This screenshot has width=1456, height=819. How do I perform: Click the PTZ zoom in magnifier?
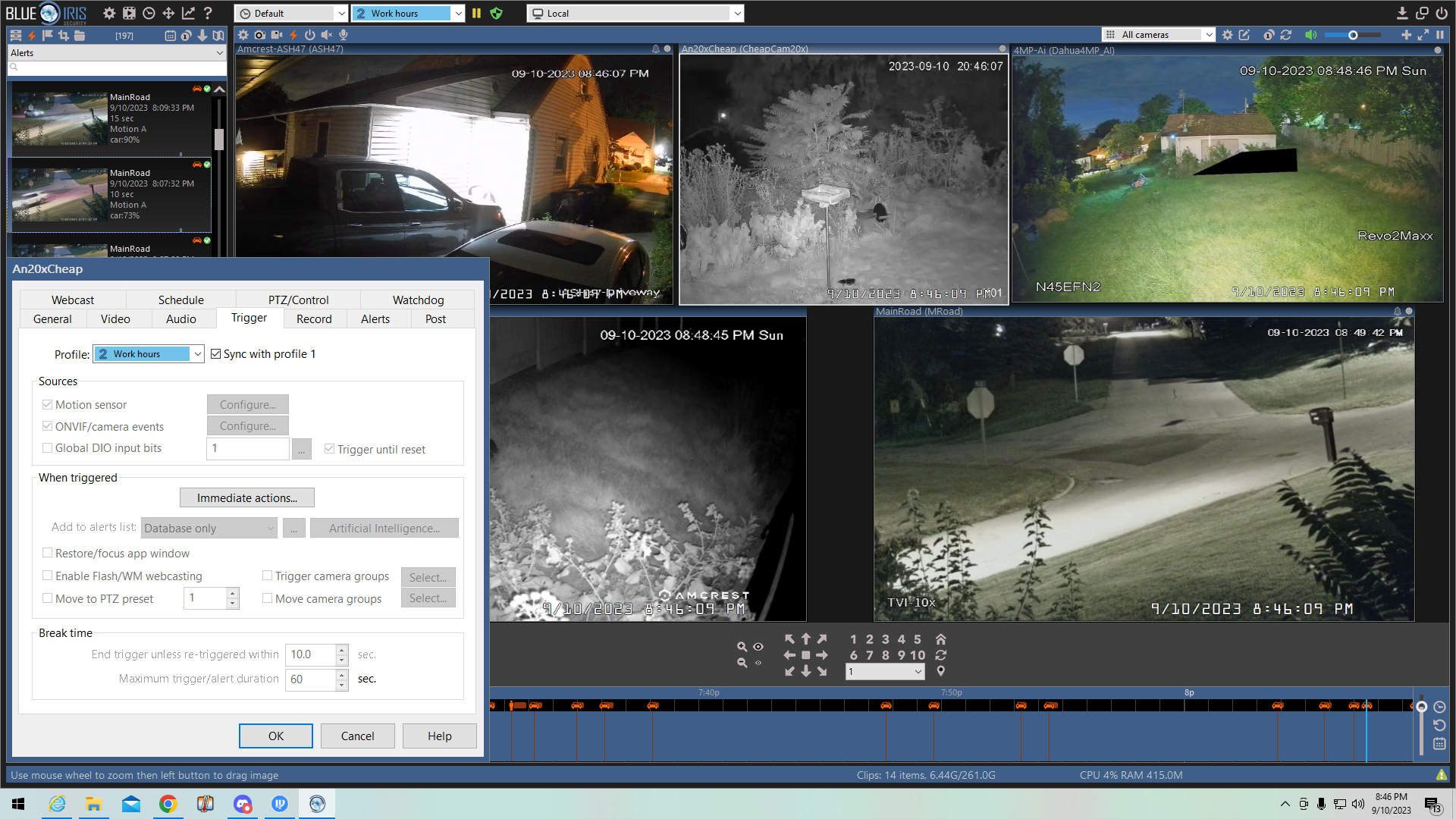[x=742, y=646]
